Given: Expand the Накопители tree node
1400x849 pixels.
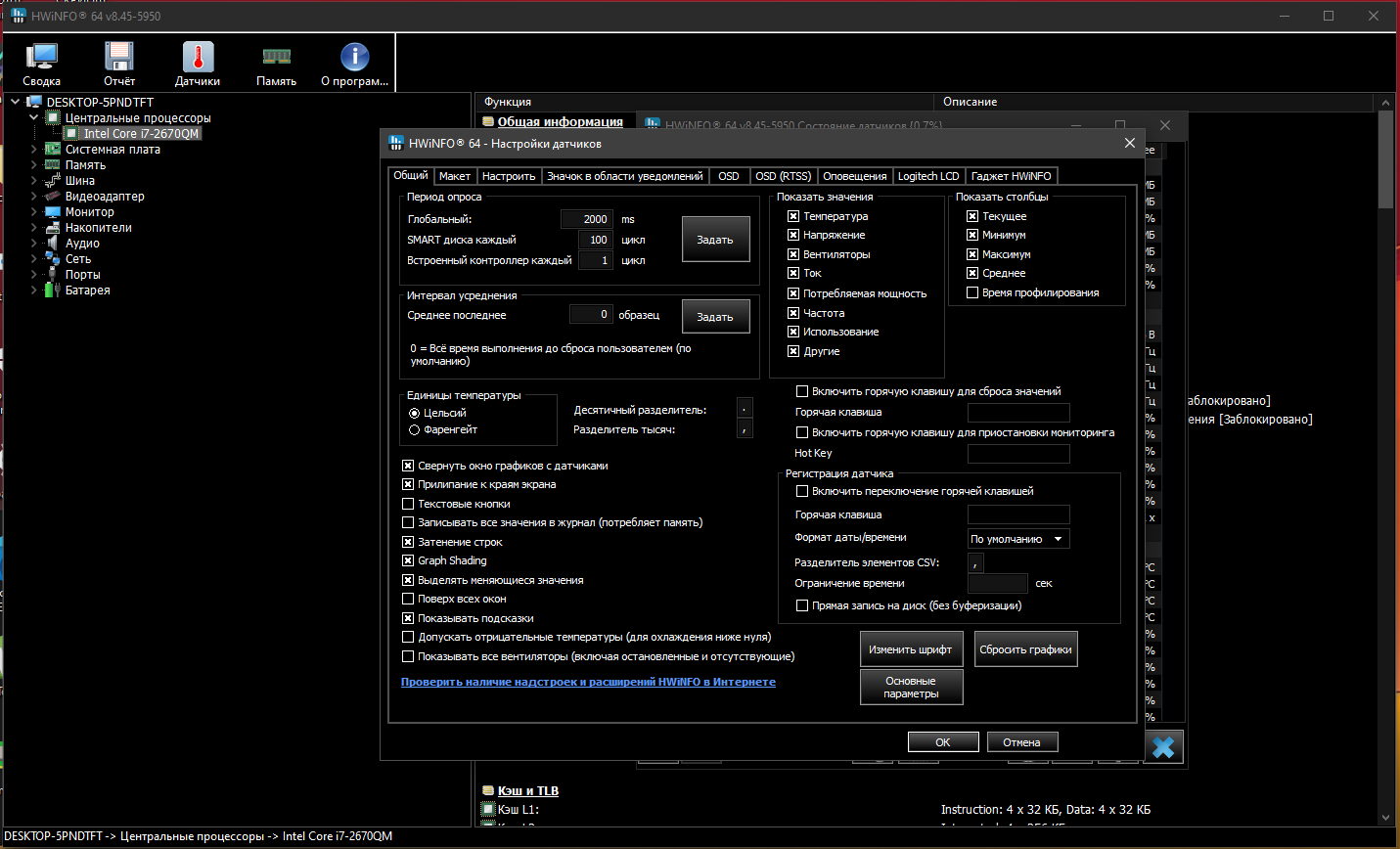Looking at the screenshot, I should (x=34, y=228).
